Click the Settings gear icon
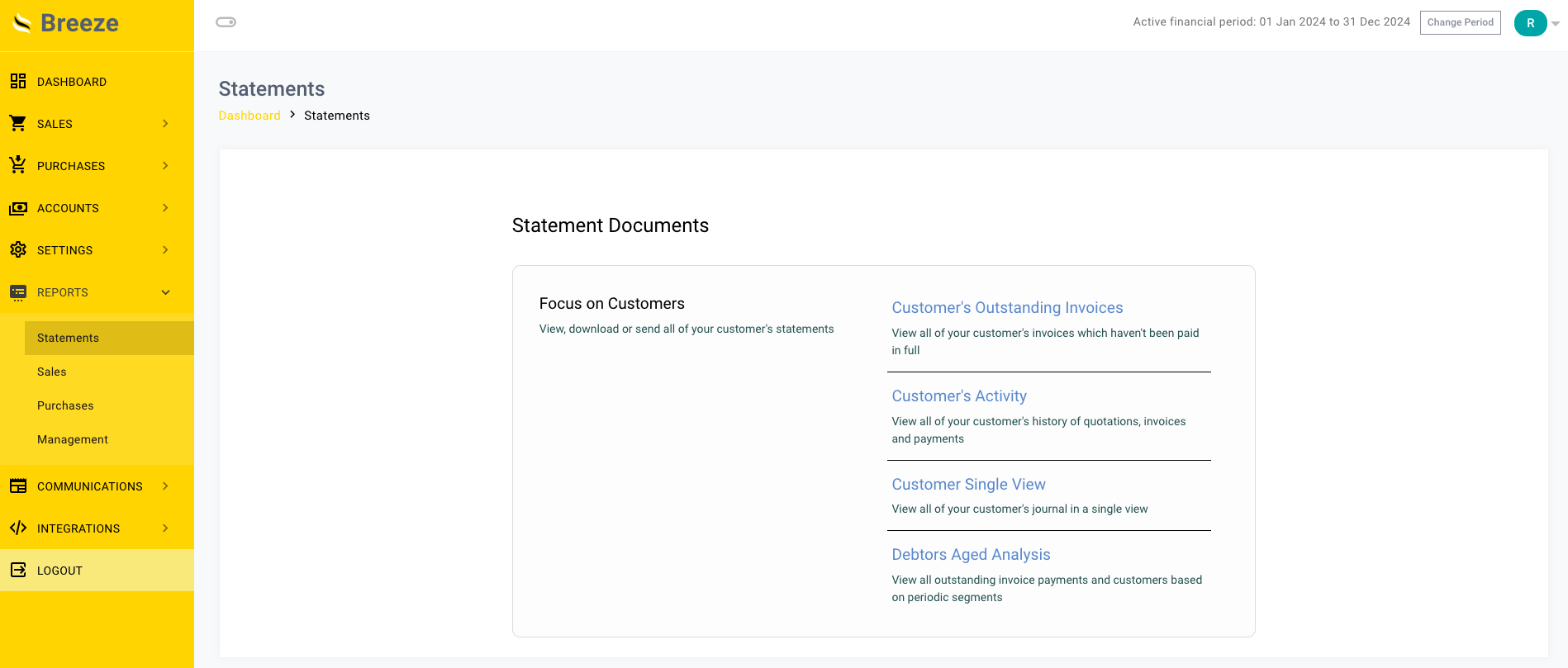Screen dimensions: 1568x668 pos(18,249)
